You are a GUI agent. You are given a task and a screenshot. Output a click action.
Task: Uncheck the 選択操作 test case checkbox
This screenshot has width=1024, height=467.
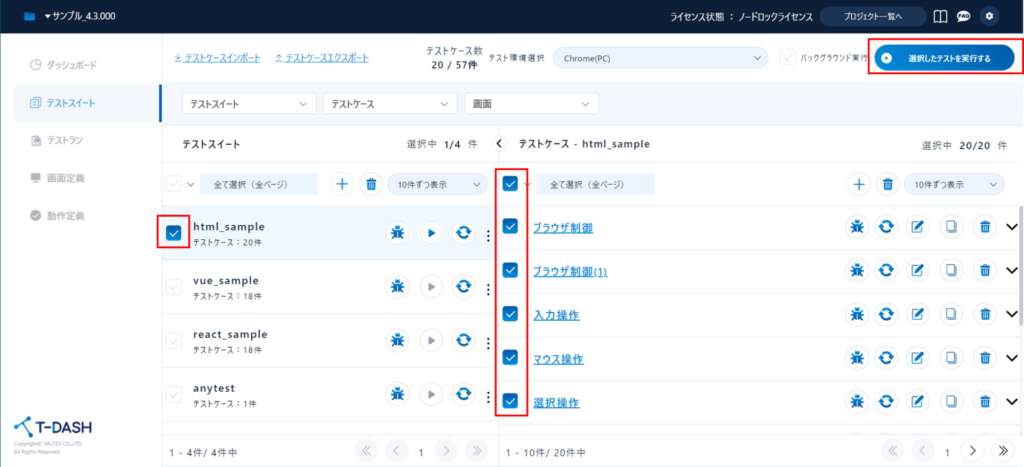click(x=510, y=402)
